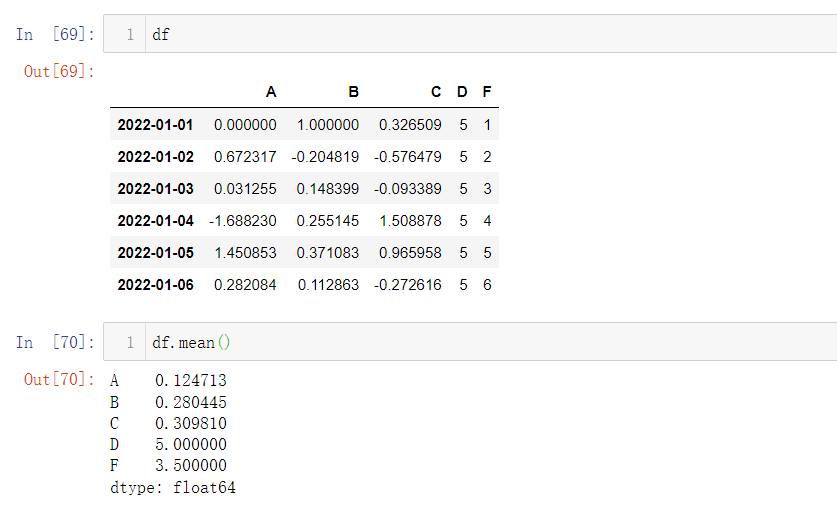Screen dimensions: 837x507
Task: Select the row index 2022-01-03
Action: click(155, 188)
